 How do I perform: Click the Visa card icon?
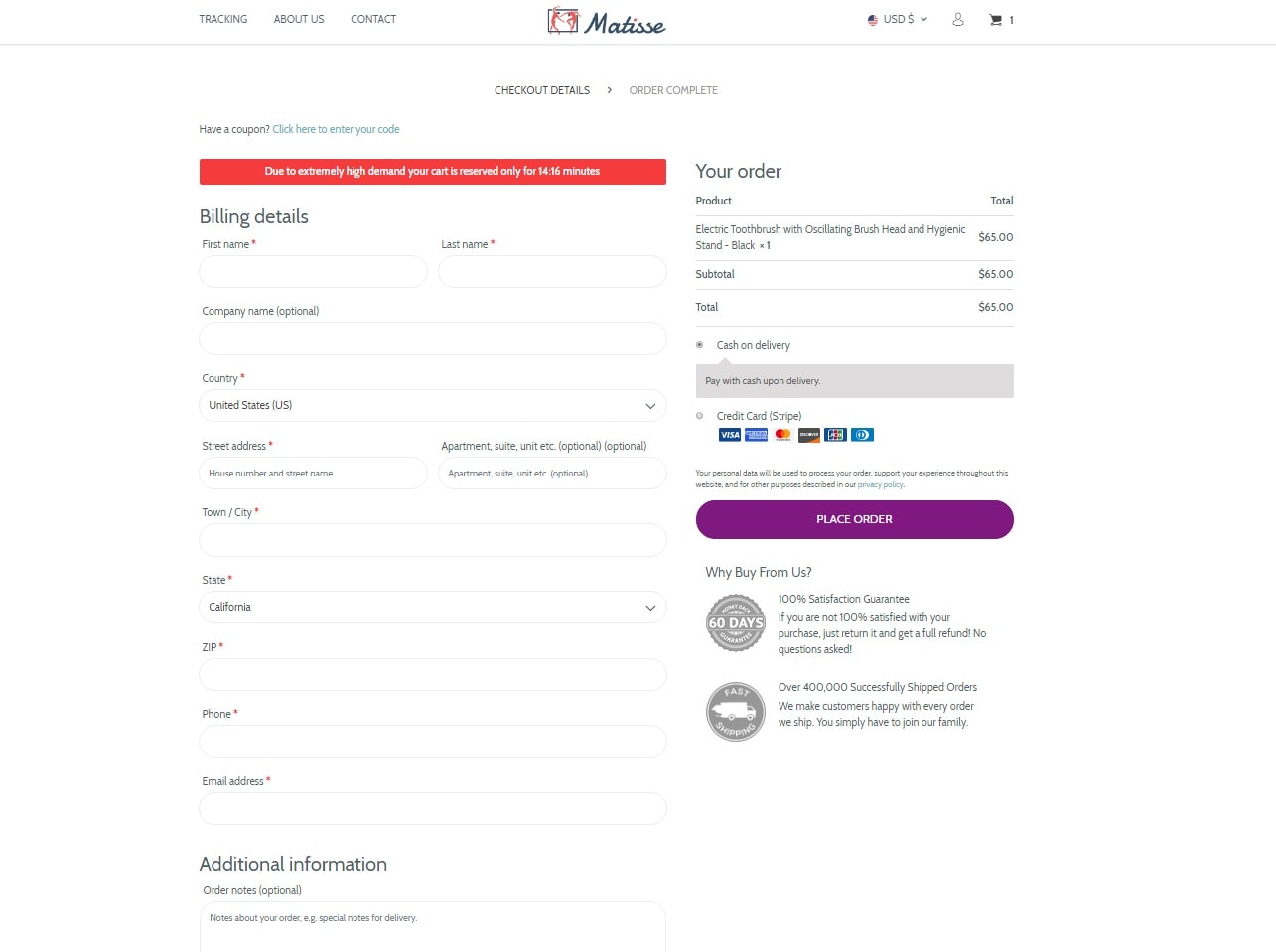[x=730, y=435]
